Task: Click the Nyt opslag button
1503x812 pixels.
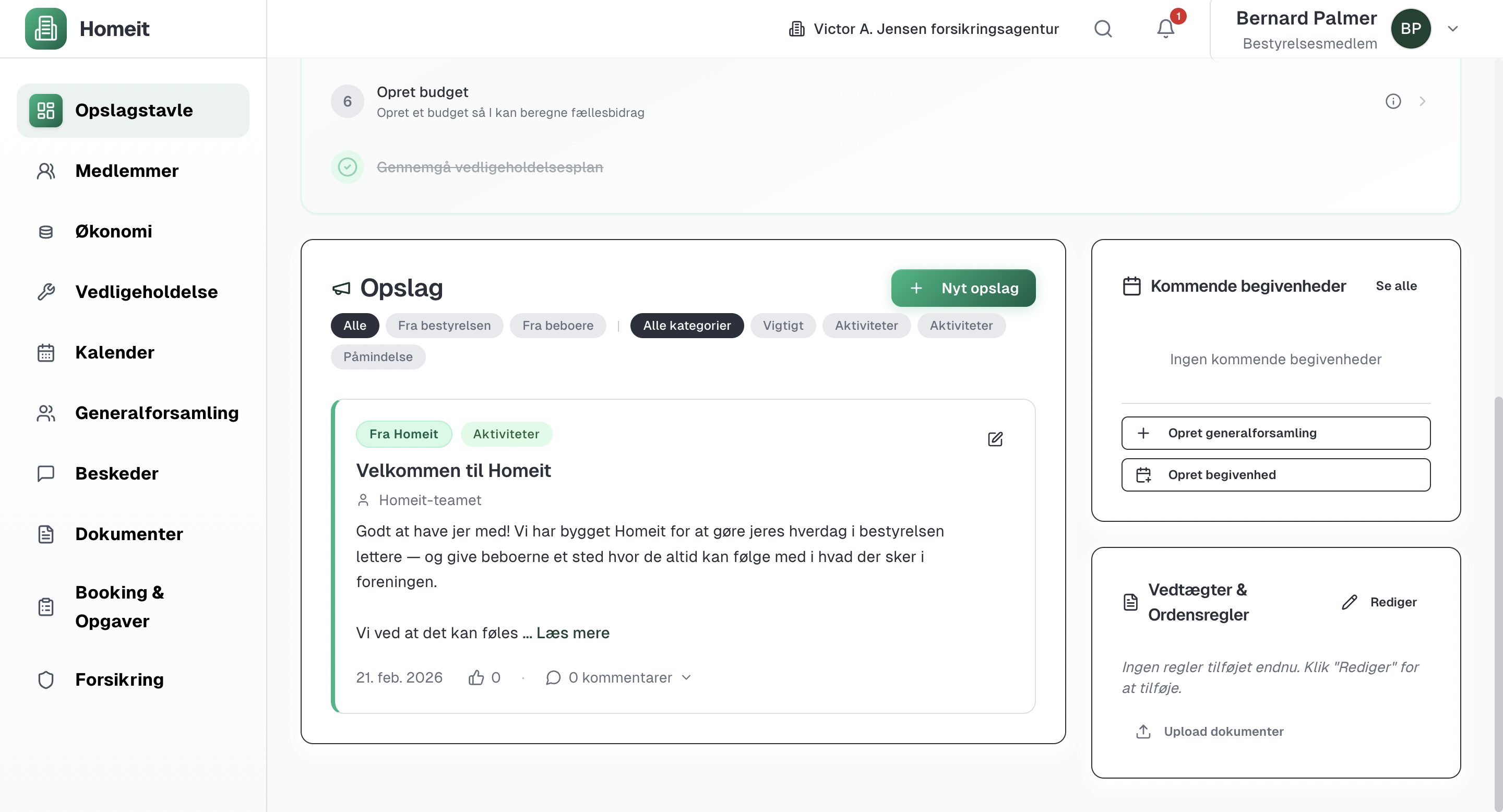Action: click(963, 288)
